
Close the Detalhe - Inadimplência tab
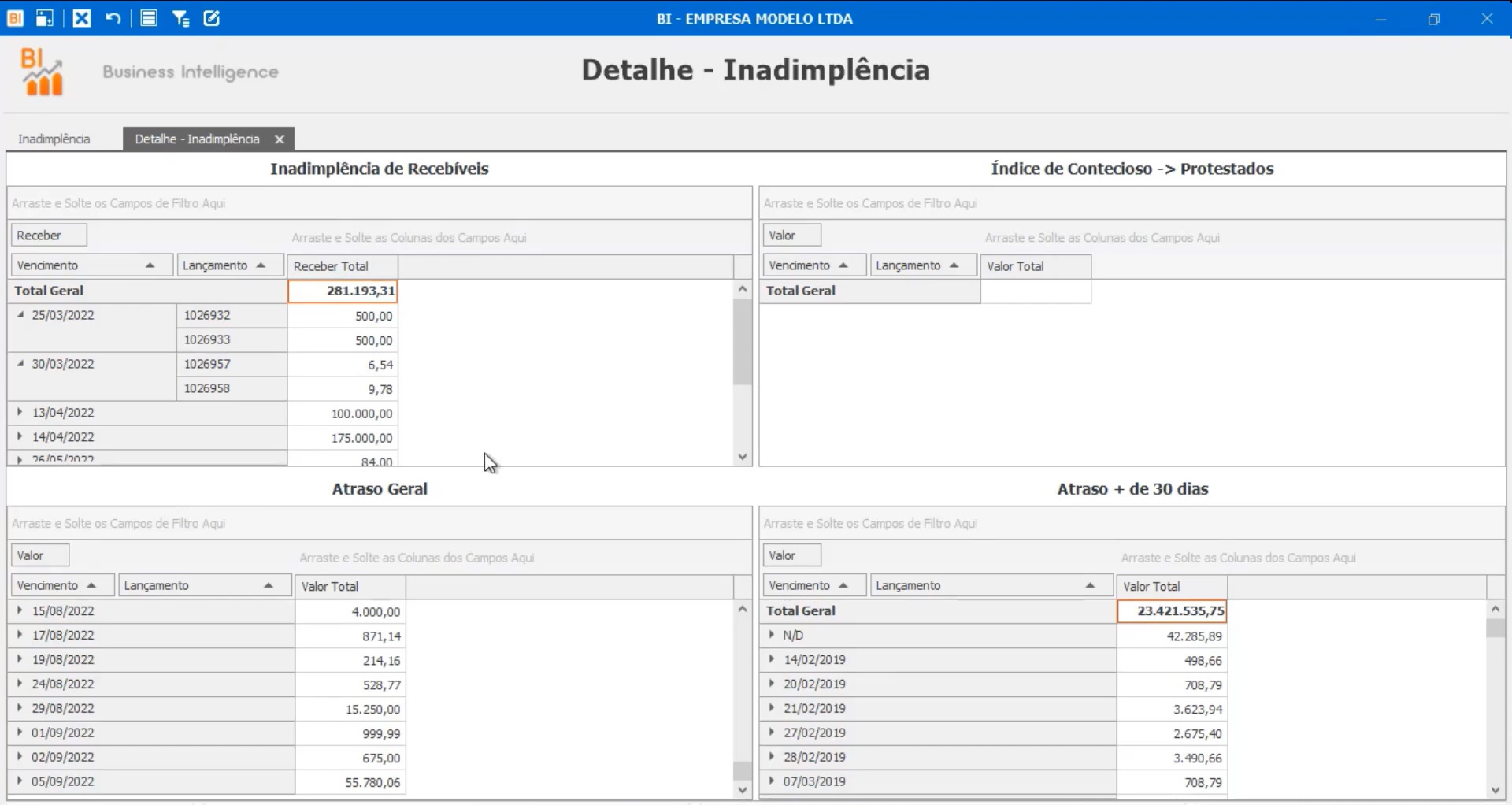[x=279, y=139]
